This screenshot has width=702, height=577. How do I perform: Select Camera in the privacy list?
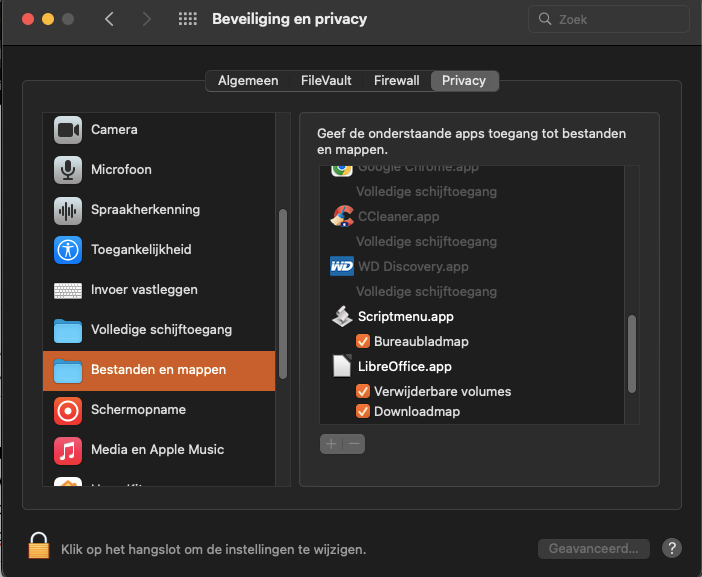pyautogui.click(x=159, y=130)
